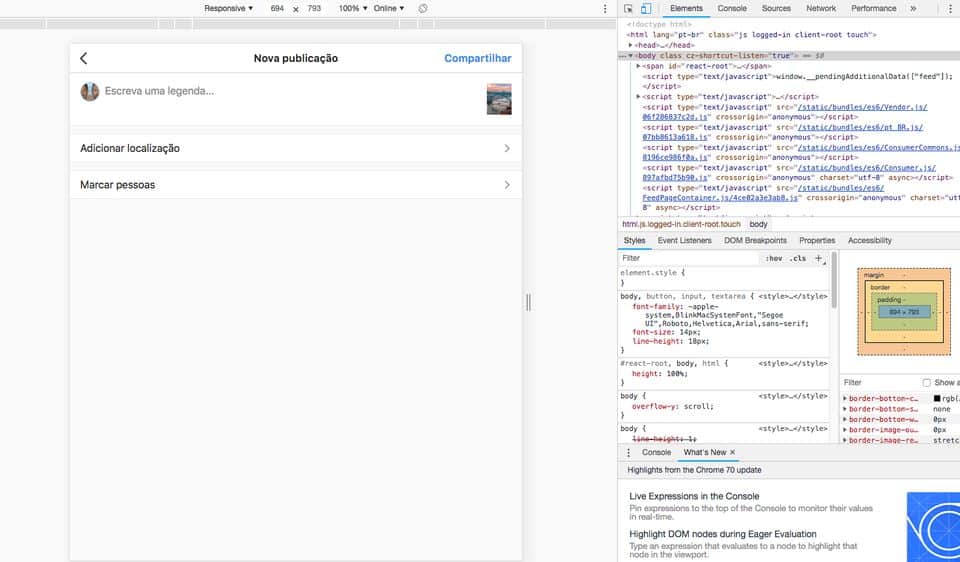This screenshot has height=562, width=960.
Task: Click Compartilhar to share the post
Action: tap(478, 58)
